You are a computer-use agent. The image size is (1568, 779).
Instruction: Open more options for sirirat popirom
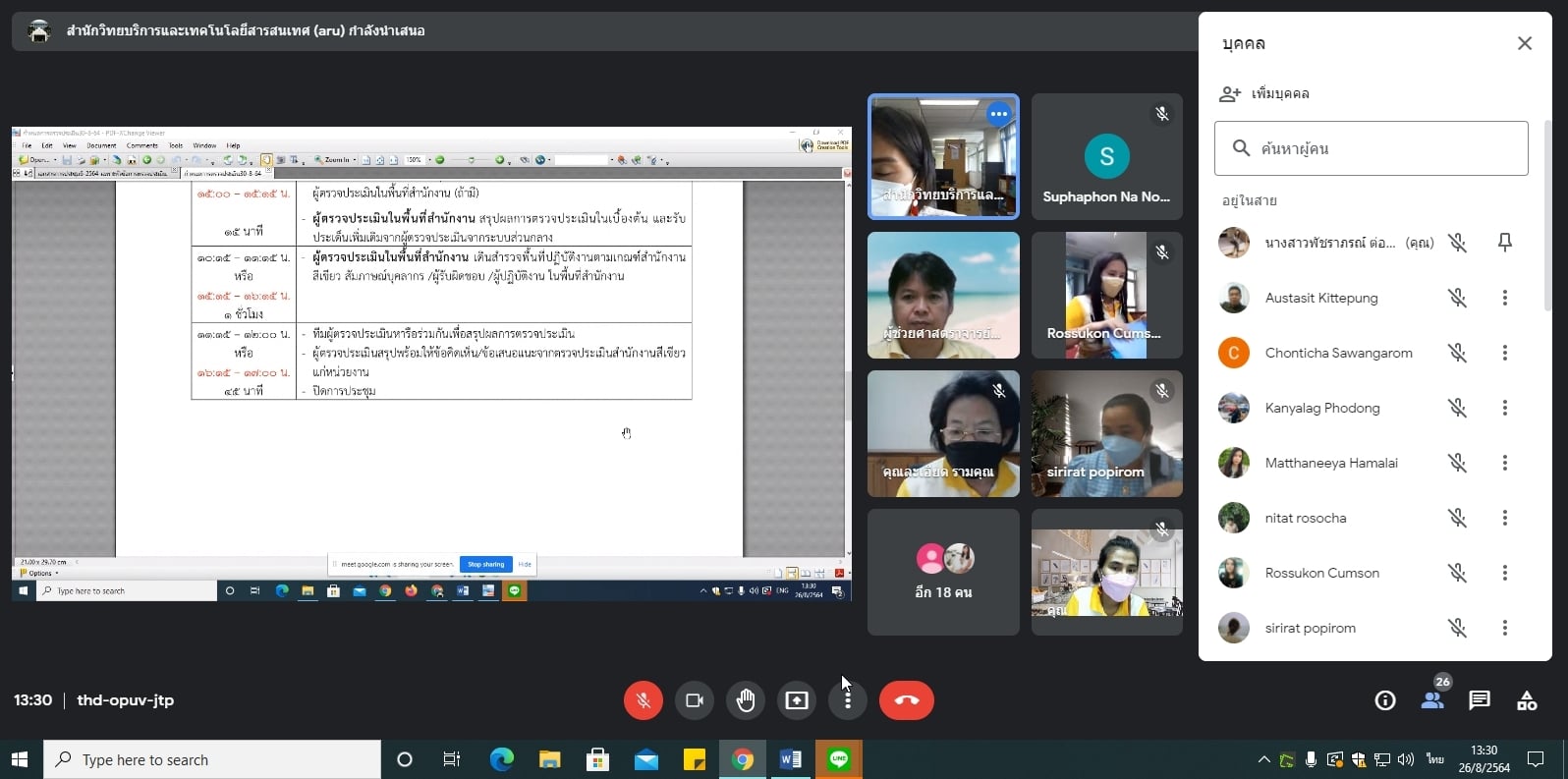pos(1505,628)
